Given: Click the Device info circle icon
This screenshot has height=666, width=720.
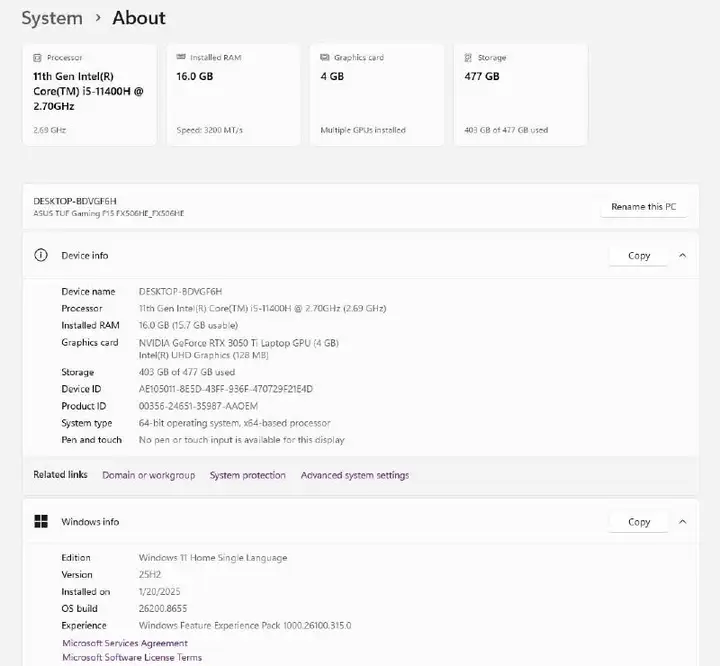Looking at the screenshot, I should pyautogui.click(x=41, y=255).
